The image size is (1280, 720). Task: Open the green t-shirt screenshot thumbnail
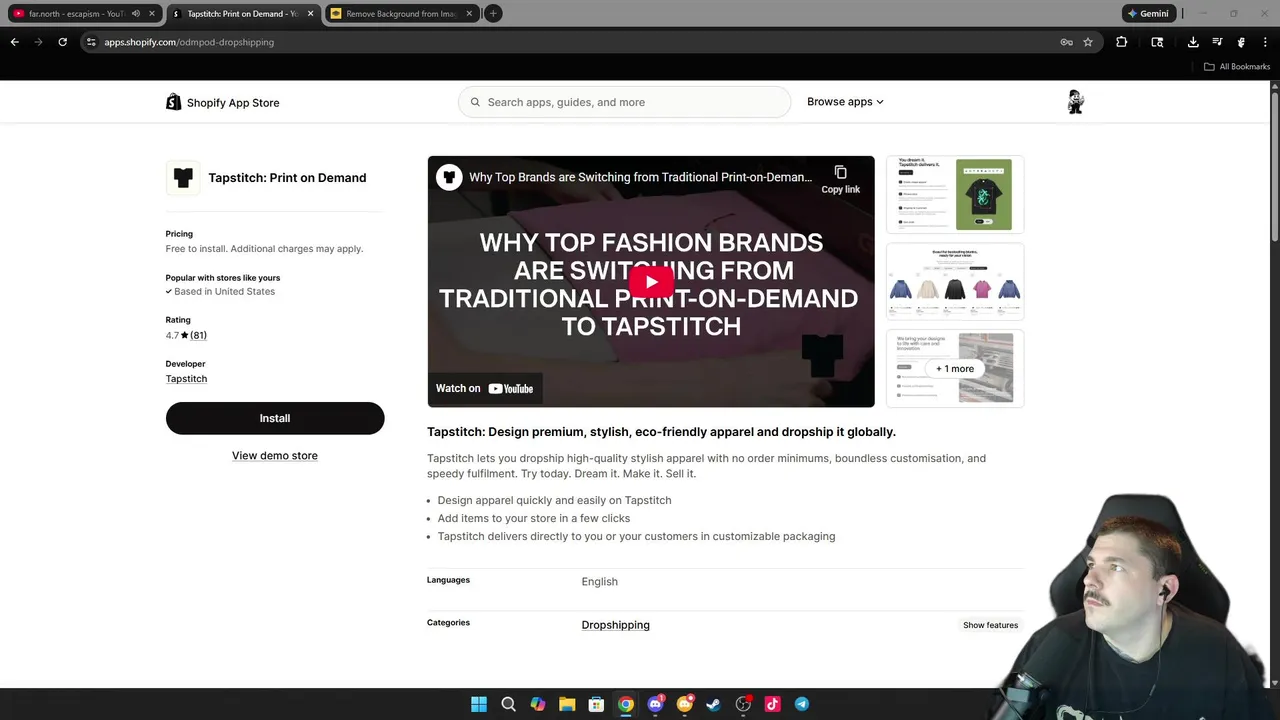tap(955, 194)
